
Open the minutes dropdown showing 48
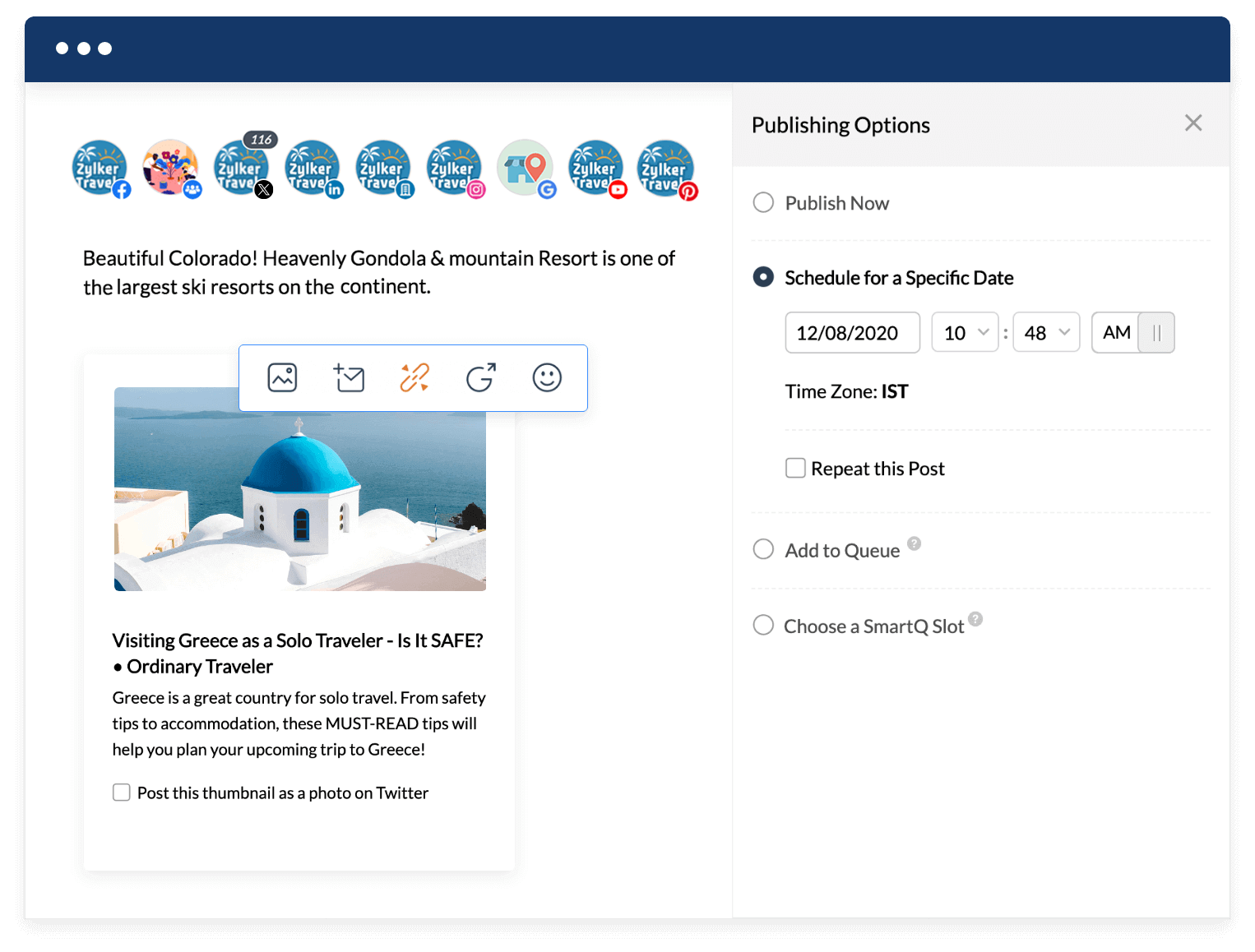pyautogui.click(x=1045, y=332)
